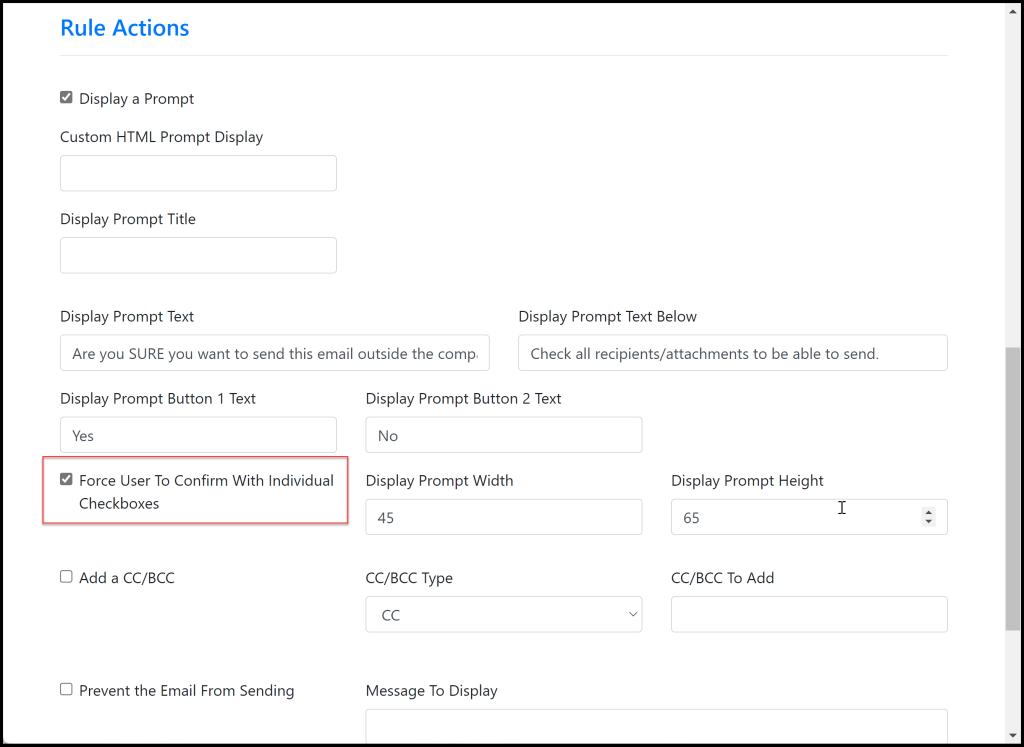Select the Display Prompt Width value 45
The height and width of the screenshot is (747, 1024).
503,517
